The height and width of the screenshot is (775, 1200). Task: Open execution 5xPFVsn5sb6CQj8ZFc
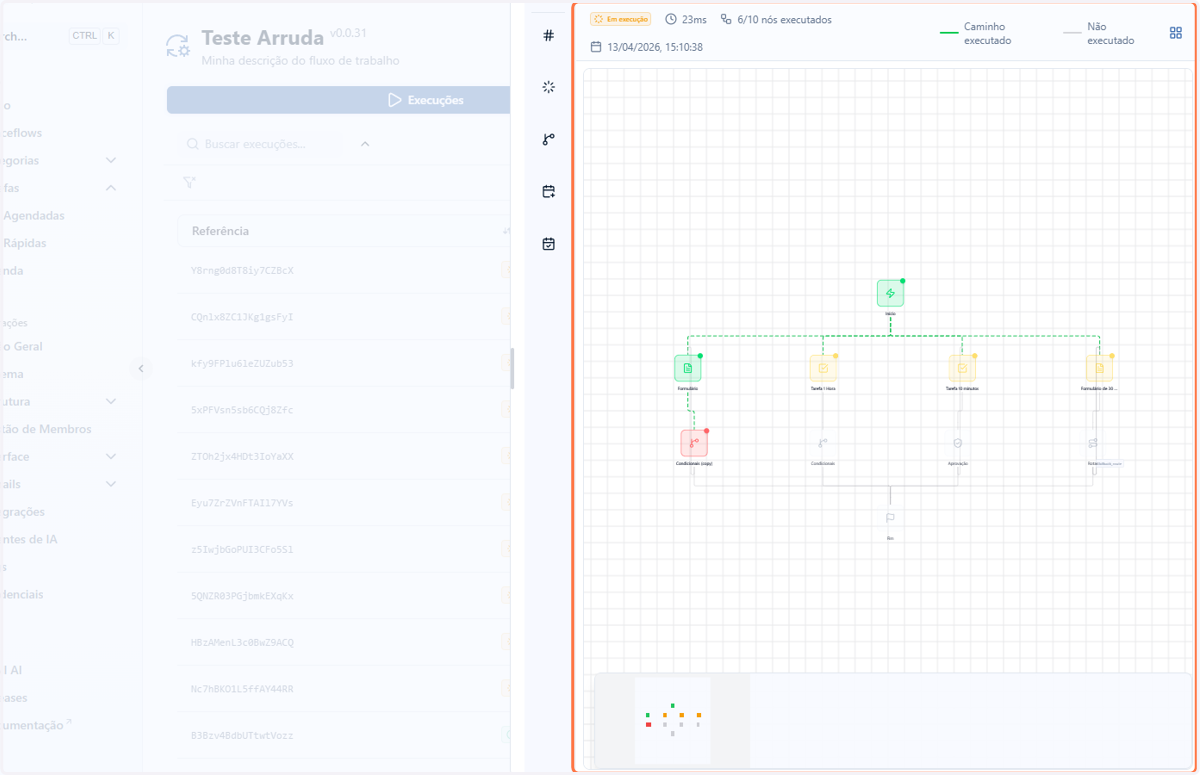(x=242, y=410)
